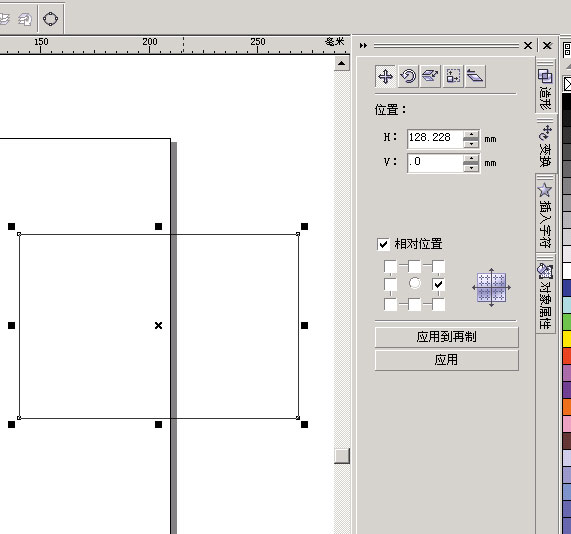
Task: Select the Size transform icon
Action: coord(453,76)
